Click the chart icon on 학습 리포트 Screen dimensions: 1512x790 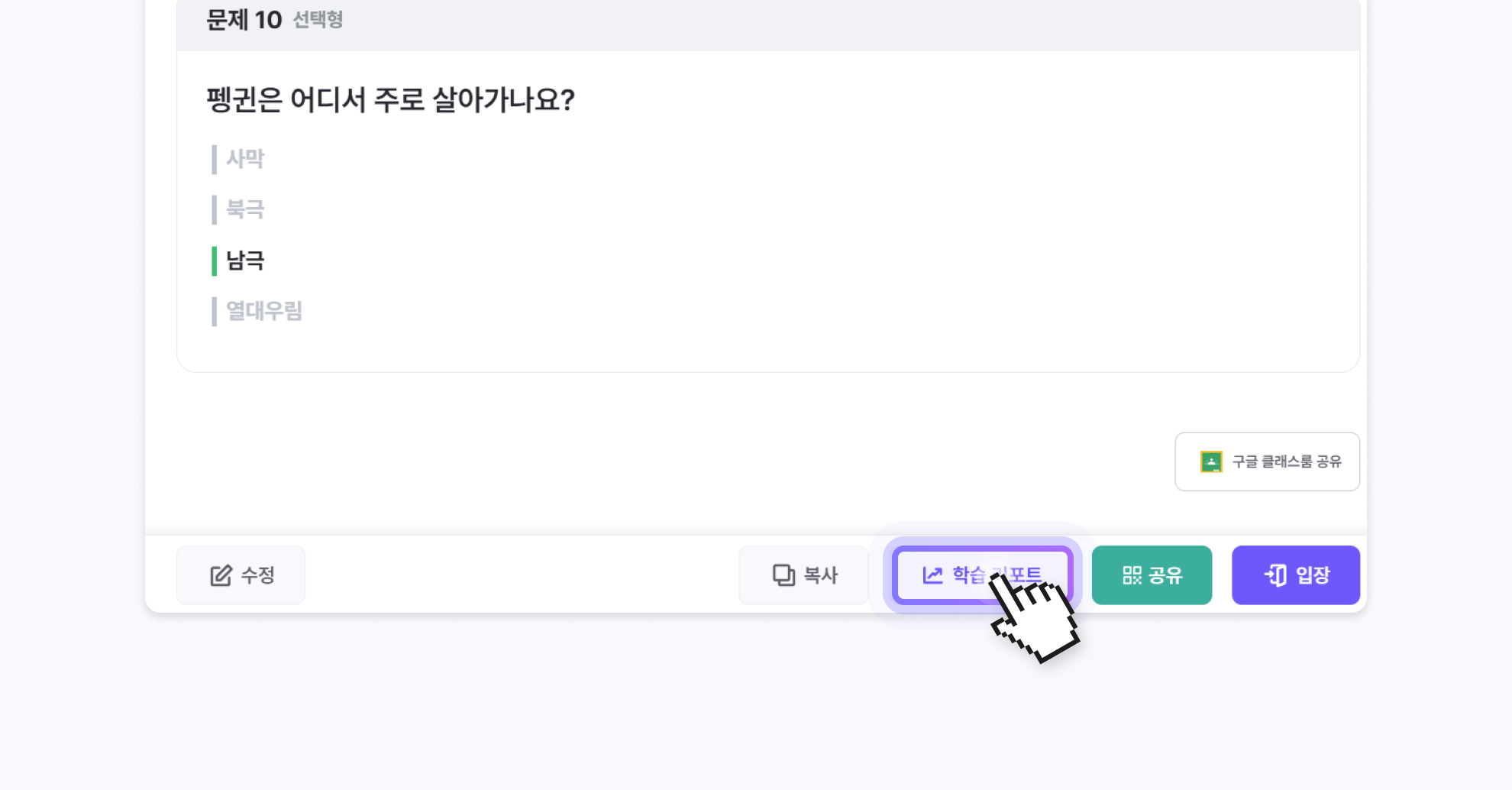pyautogui.click(x=932, y=575)
